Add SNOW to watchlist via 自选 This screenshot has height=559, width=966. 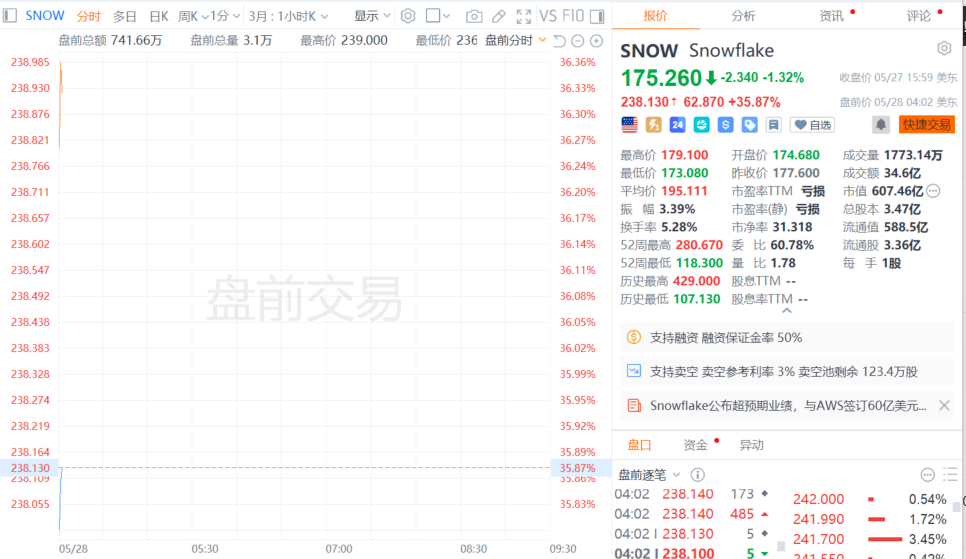[x=813, y=125]
